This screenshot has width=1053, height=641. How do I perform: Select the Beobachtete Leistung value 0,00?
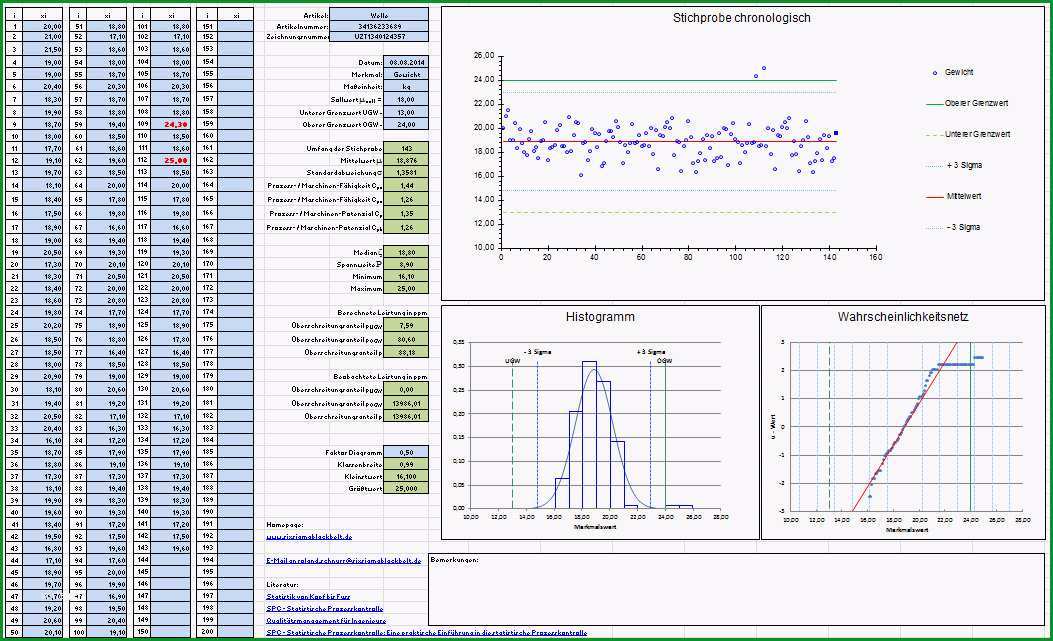pos(406,390)
